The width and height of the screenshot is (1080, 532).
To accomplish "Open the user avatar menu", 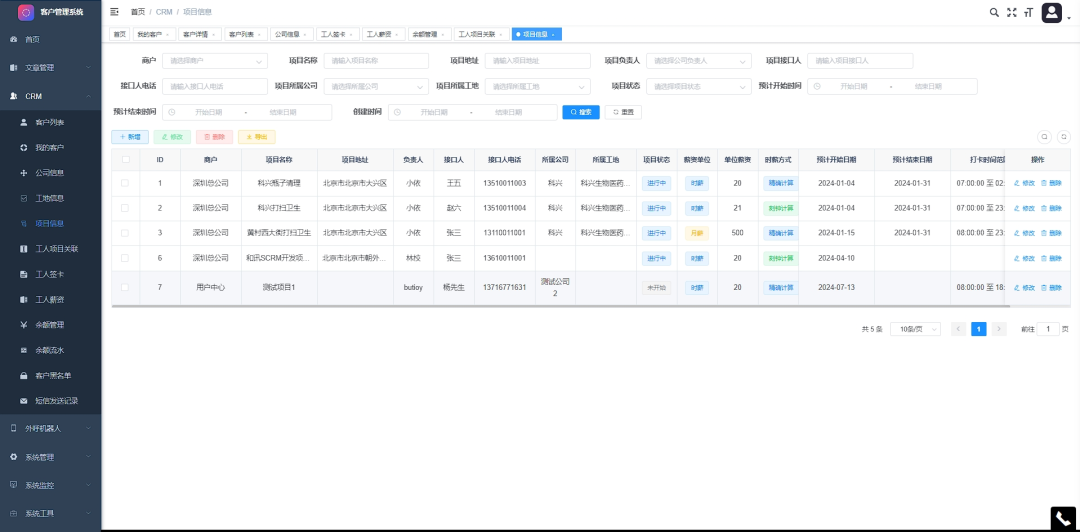I will (x=1052, y=12).
